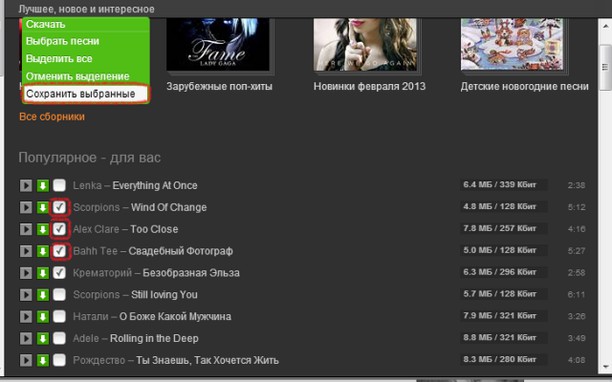Uncheck Bahh Tee – Свадебный Фотограф checkbox
The image size is (612, 382).
pyautogui.click(x=59, y=251)
